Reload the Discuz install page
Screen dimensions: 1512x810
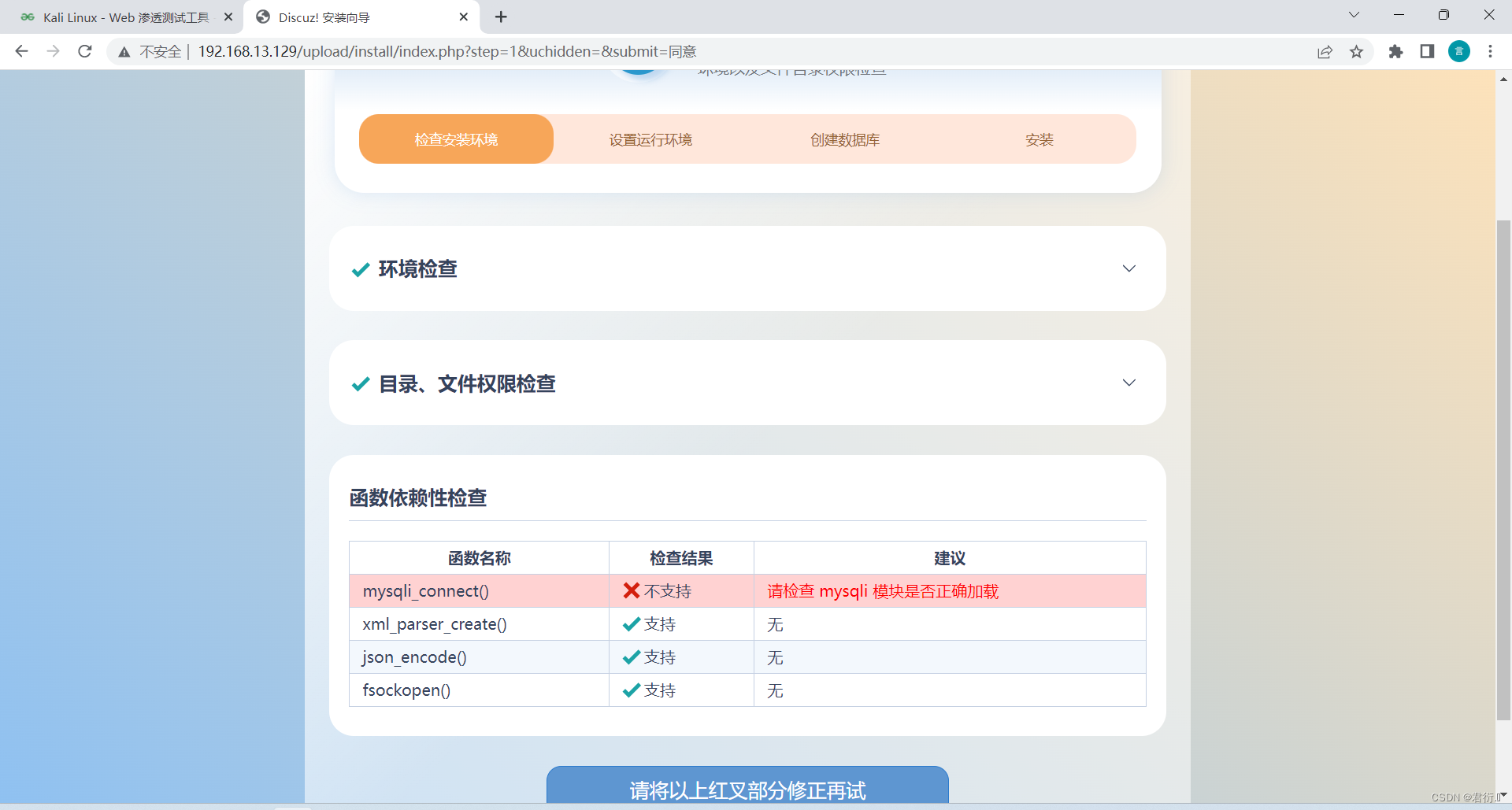point(85,51)
